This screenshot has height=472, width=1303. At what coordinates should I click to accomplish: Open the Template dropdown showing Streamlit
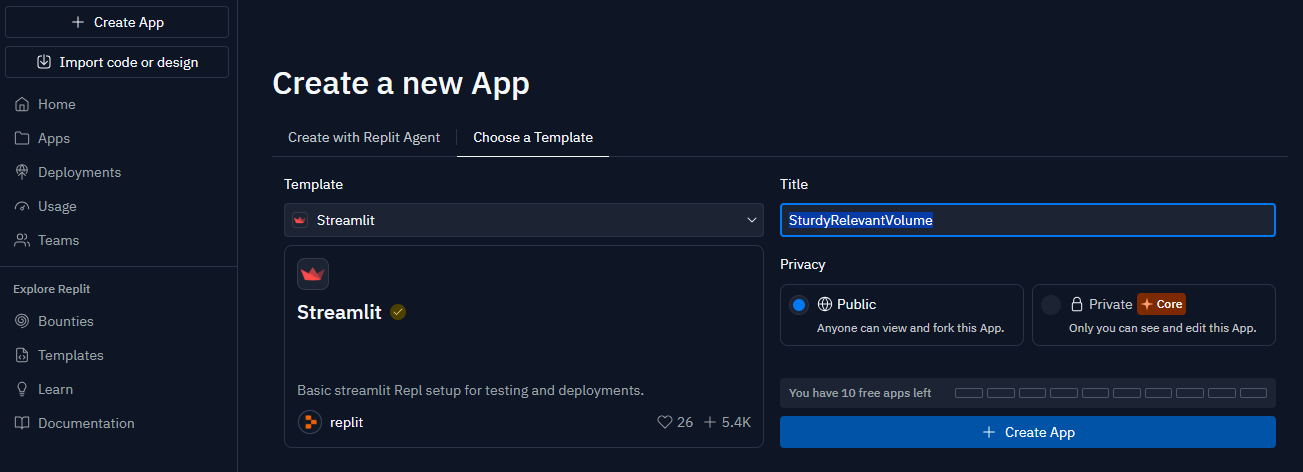524,220
